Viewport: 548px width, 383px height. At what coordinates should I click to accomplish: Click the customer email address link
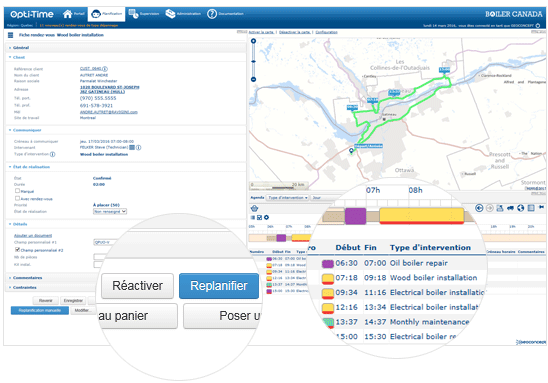(x=109, y=112)
